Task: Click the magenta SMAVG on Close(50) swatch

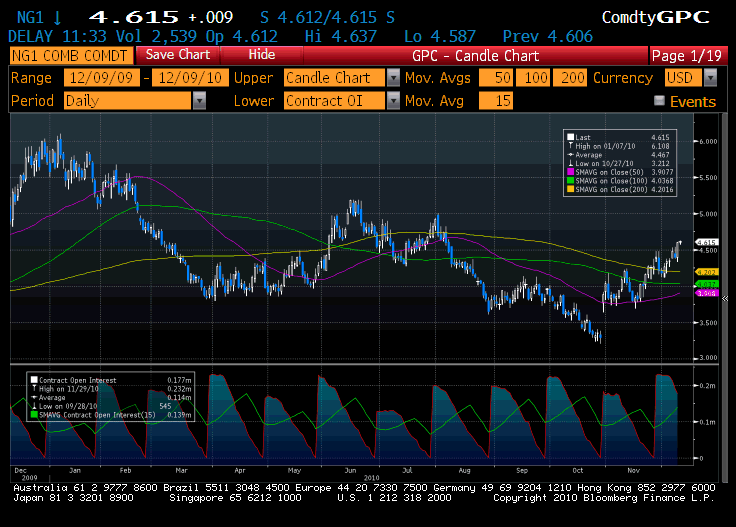Action: coord(570,172)
